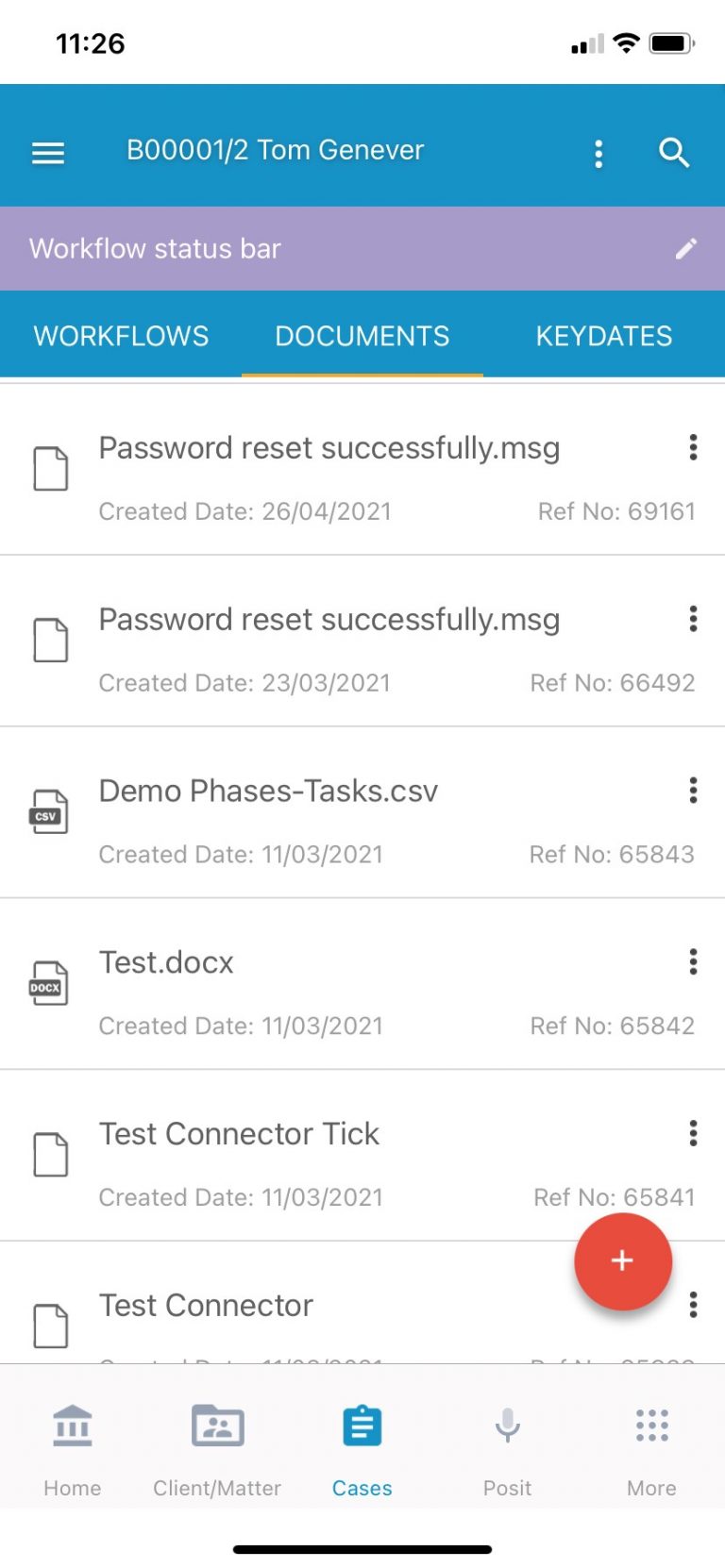The height and width of the screenshot is (1568, 725).
Task: Switch to the KEYDATES tab
Action: (604, 336)
